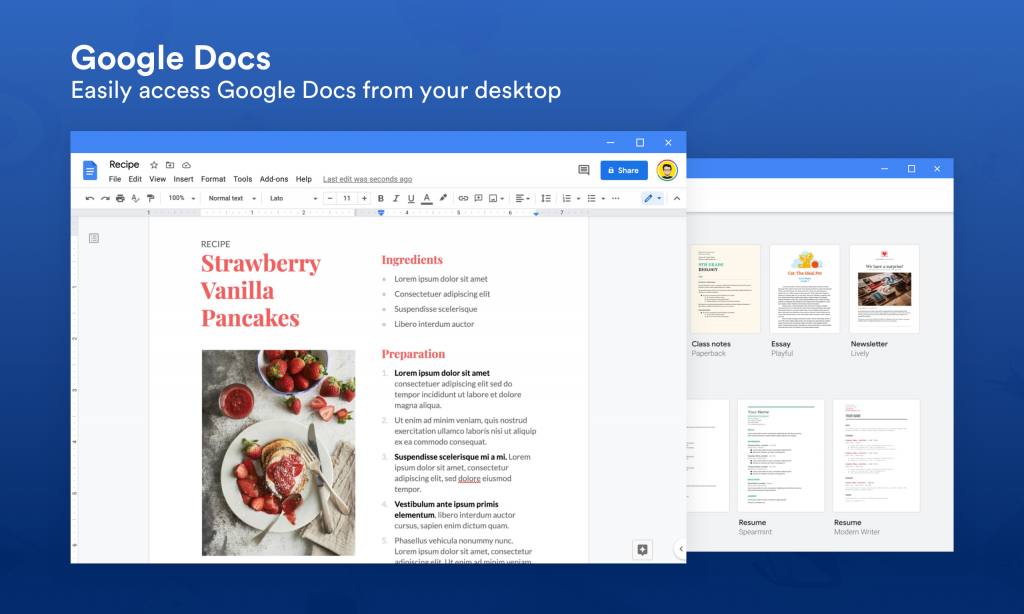Click the font size field showing 11
Screen dimensions: 1024x614
tap(347, 198)
